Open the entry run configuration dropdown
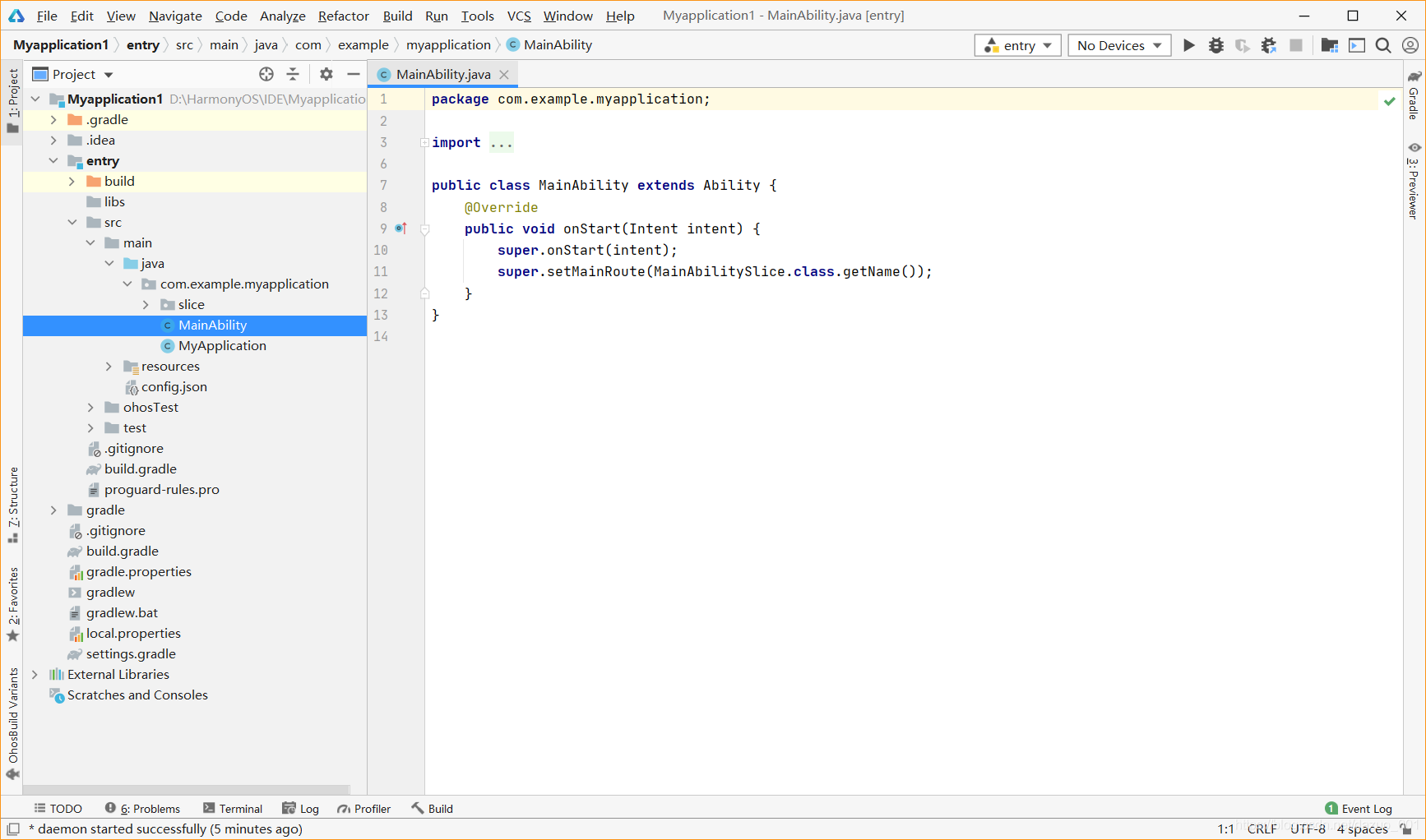Viewport: 1426px width, 840px height. coord(1018,45)
